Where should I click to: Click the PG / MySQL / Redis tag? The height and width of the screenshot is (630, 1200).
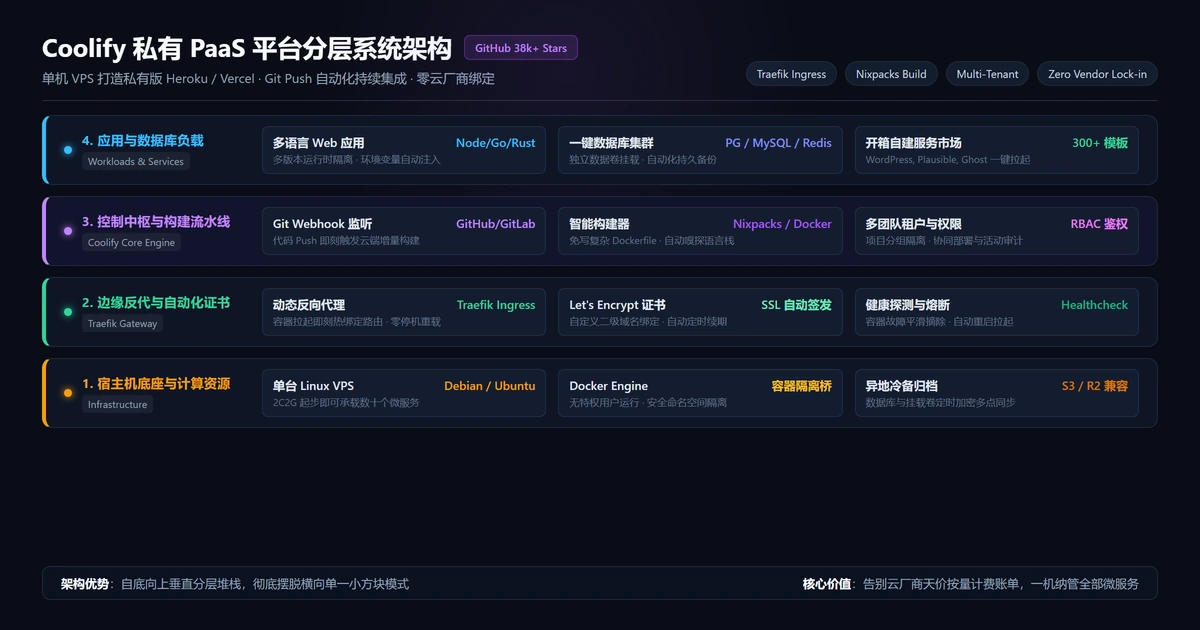[778, 143]
